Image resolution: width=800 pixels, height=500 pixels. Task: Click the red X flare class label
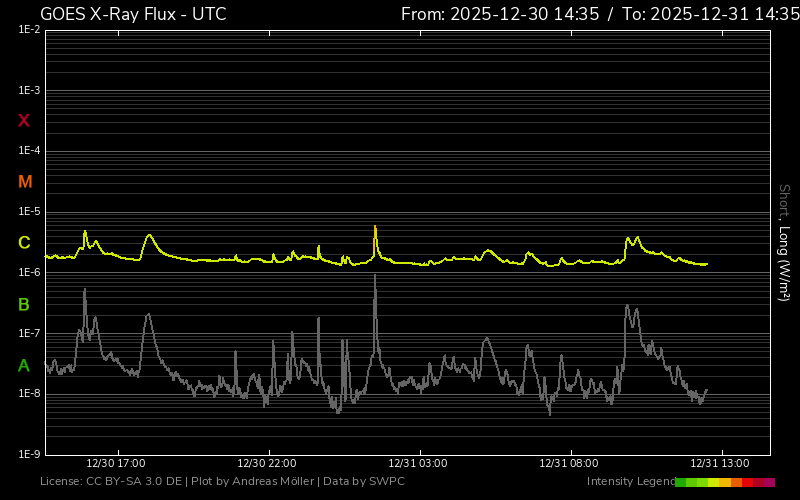tap(24, 121)
